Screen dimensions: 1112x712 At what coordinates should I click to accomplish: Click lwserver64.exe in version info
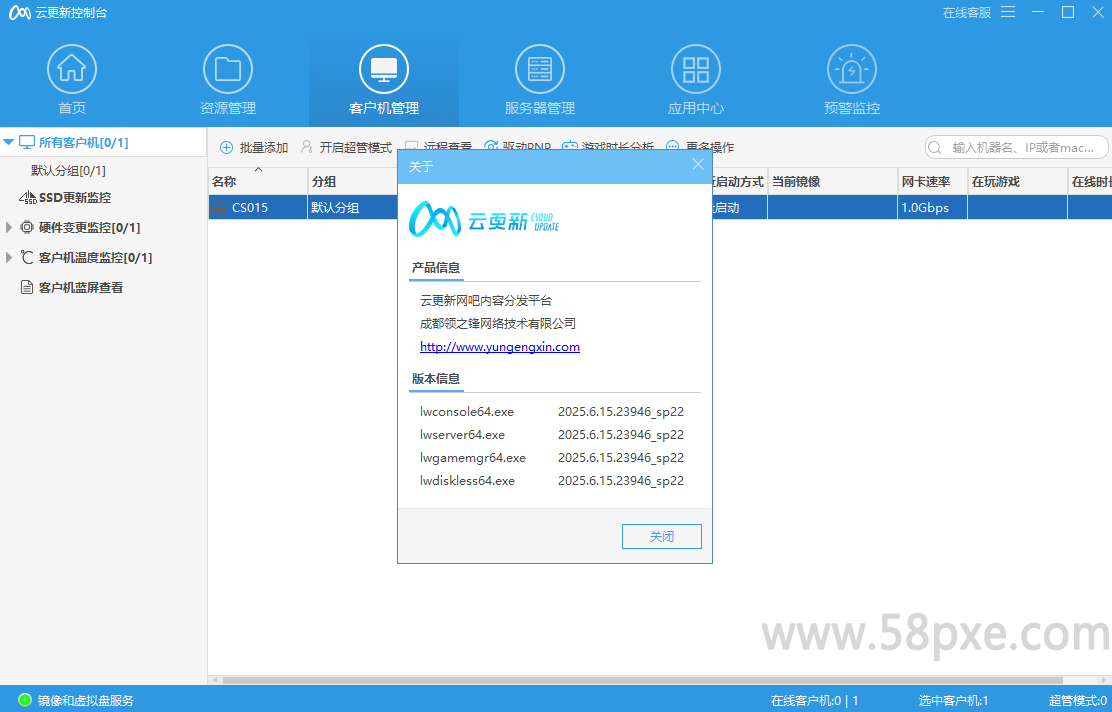462,435
